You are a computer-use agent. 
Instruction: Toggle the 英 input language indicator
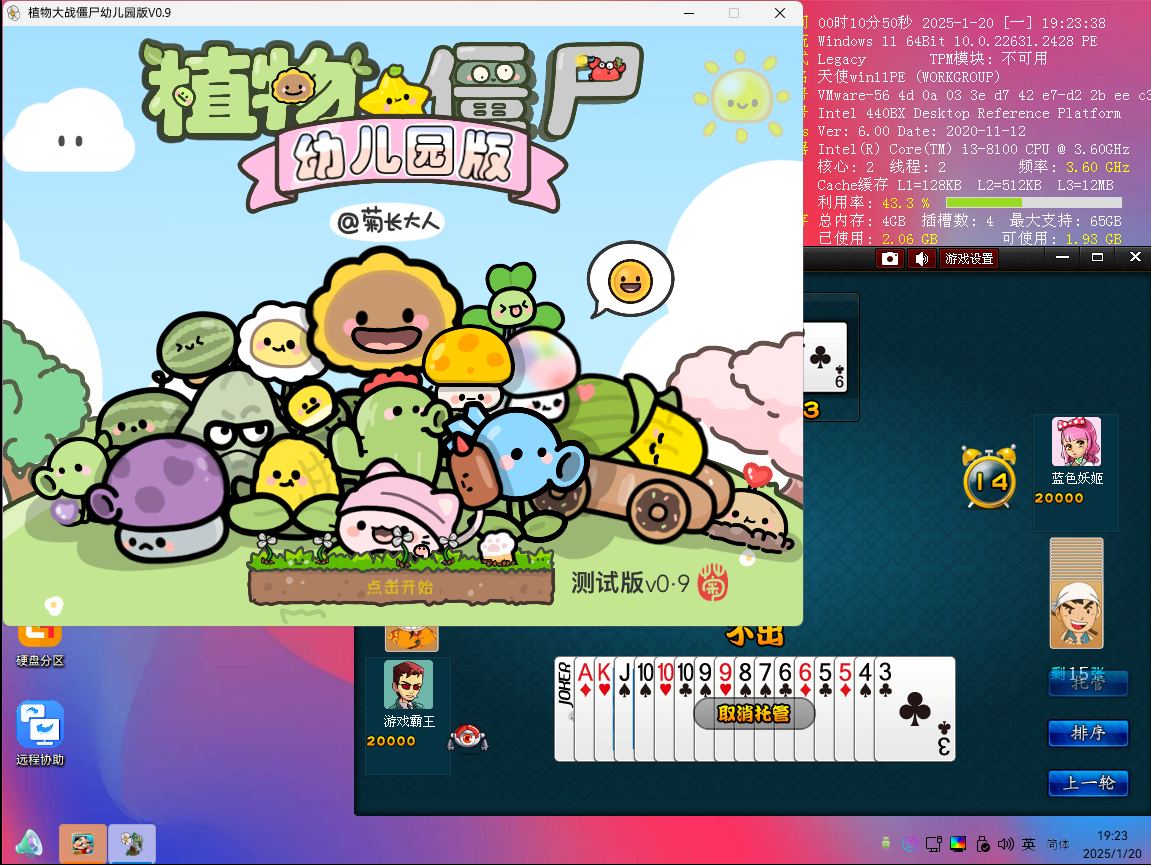1029,844
